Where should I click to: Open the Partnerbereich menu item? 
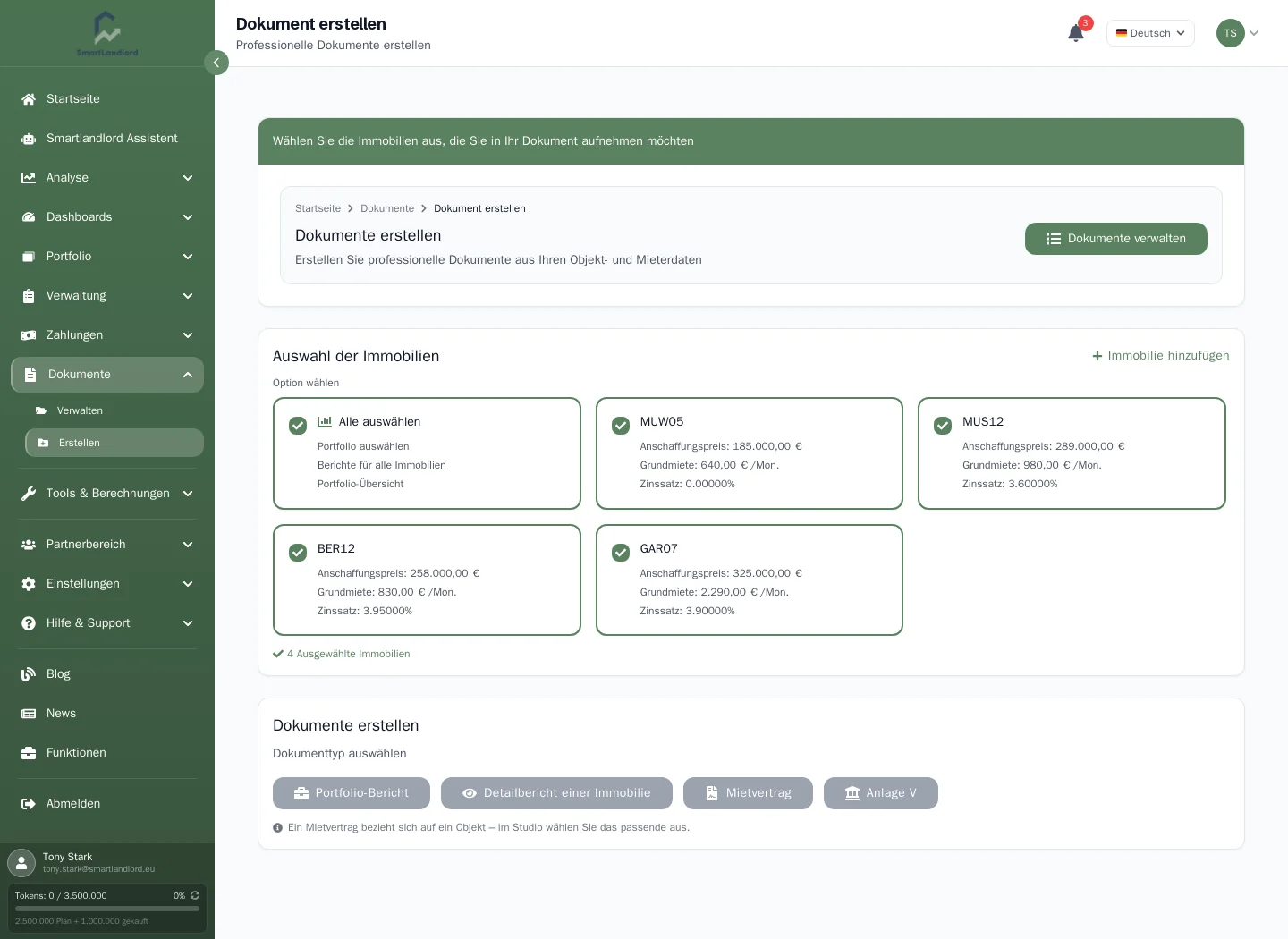(107, 545)
